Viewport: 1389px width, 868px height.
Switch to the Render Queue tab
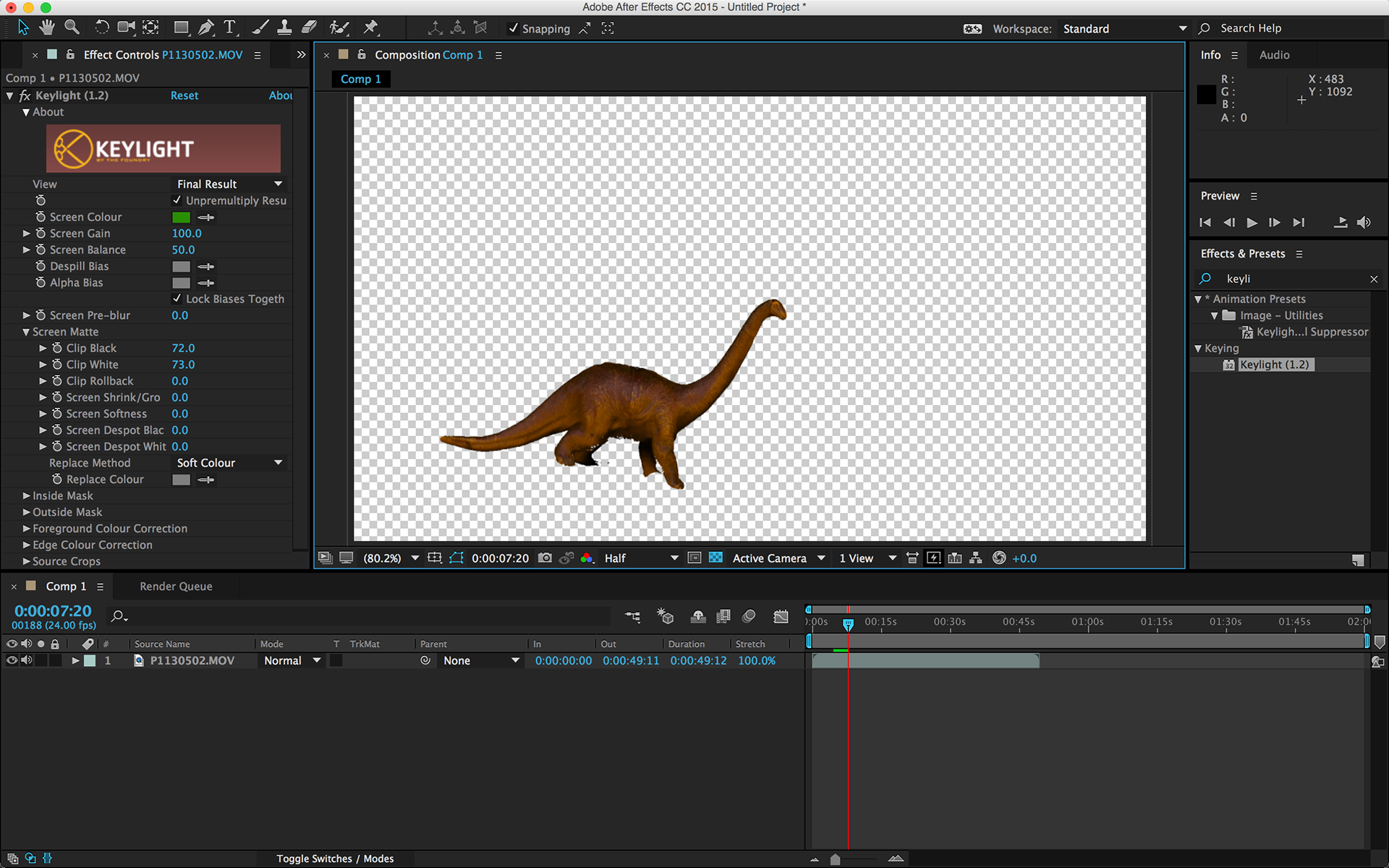tap(176, 586)
